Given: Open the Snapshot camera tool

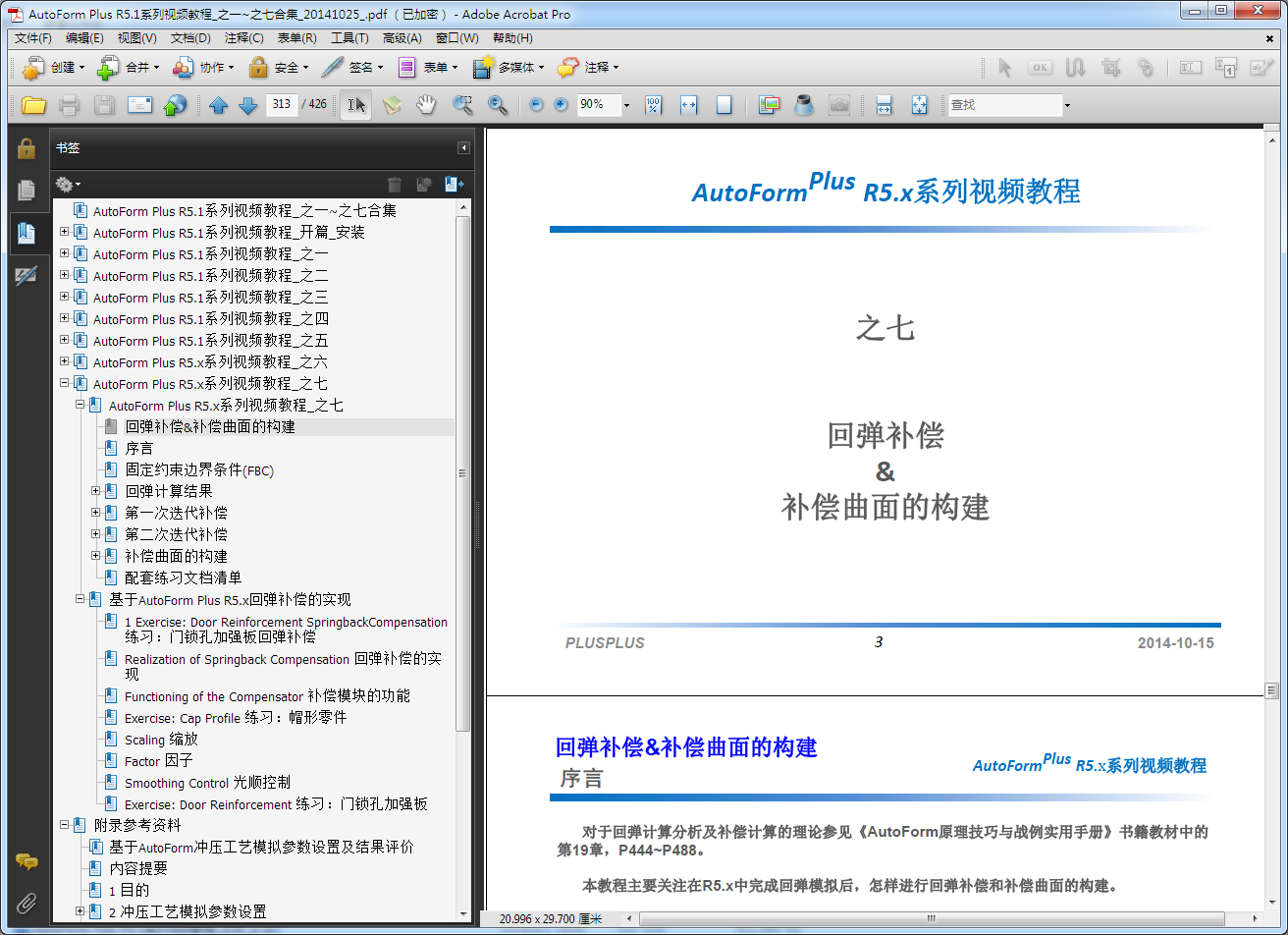Looking at the screenshot, I should coord(839,105).
